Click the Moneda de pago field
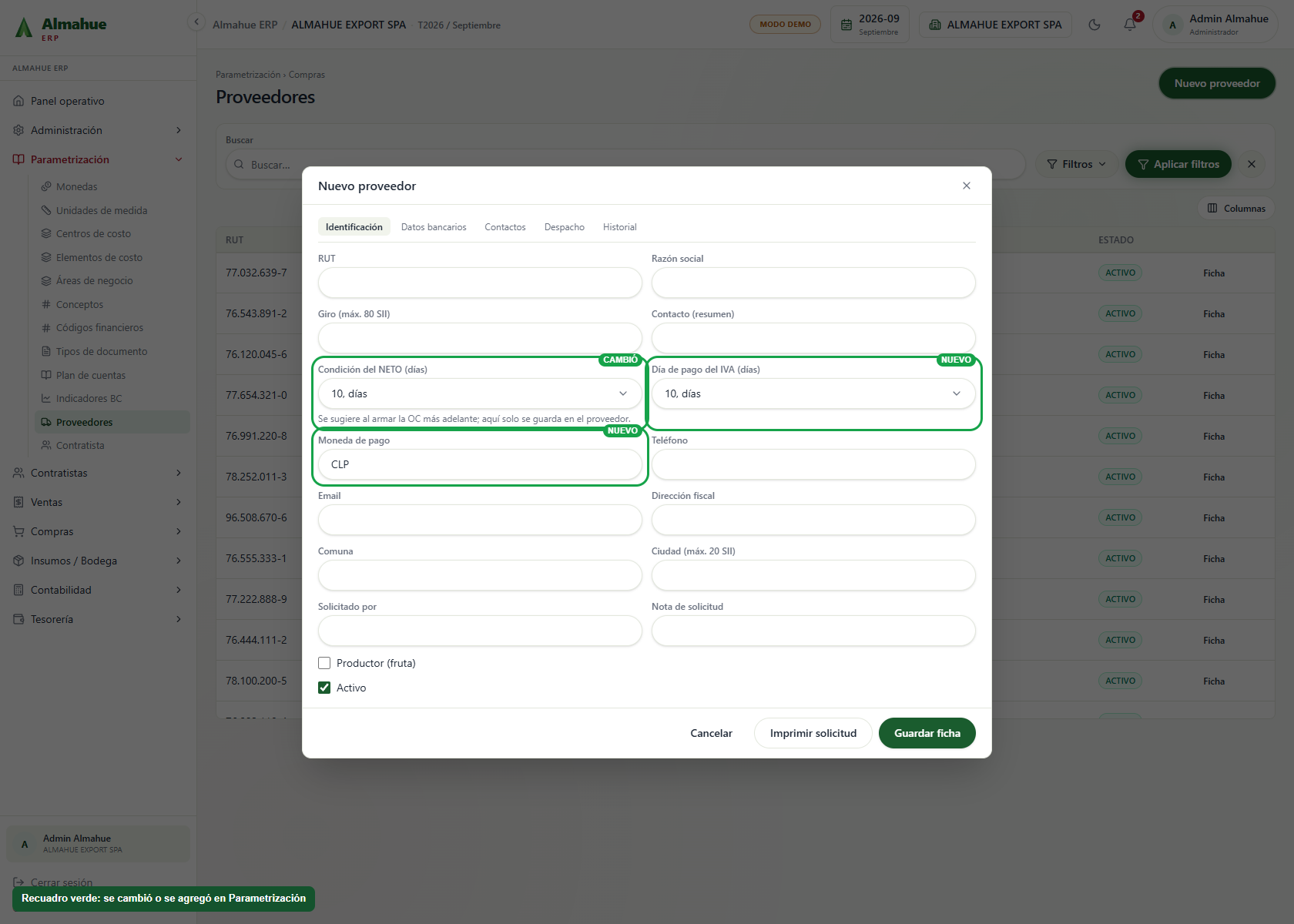 (480, 464)
